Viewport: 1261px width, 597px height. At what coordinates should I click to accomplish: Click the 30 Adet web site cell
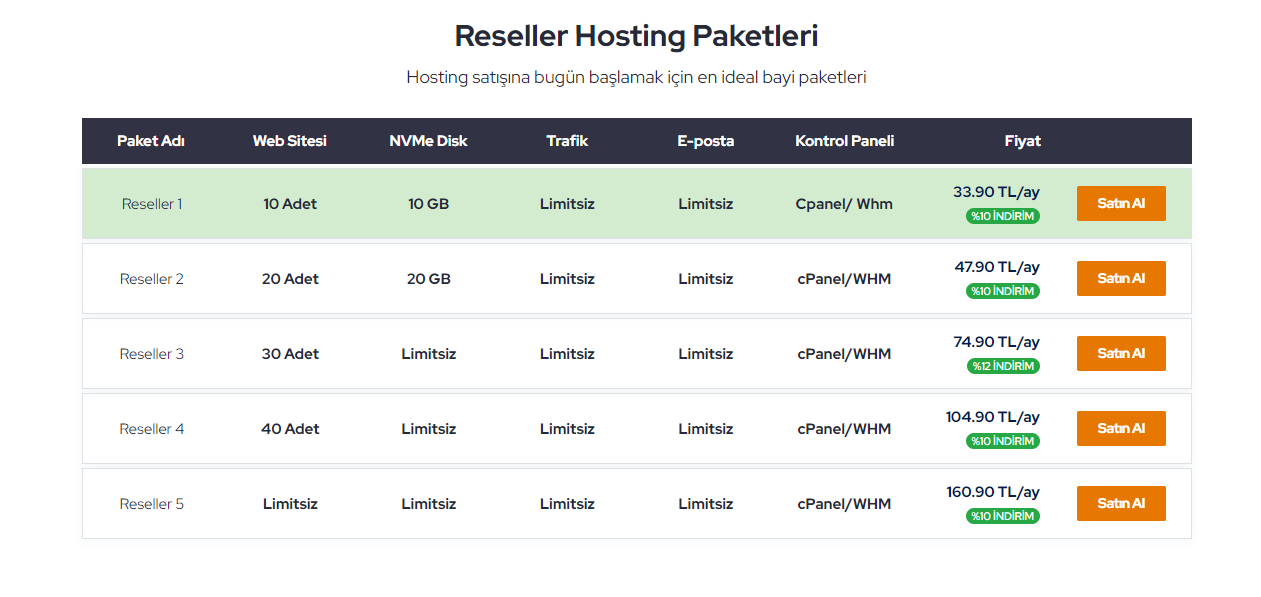(x=290, y=354)
